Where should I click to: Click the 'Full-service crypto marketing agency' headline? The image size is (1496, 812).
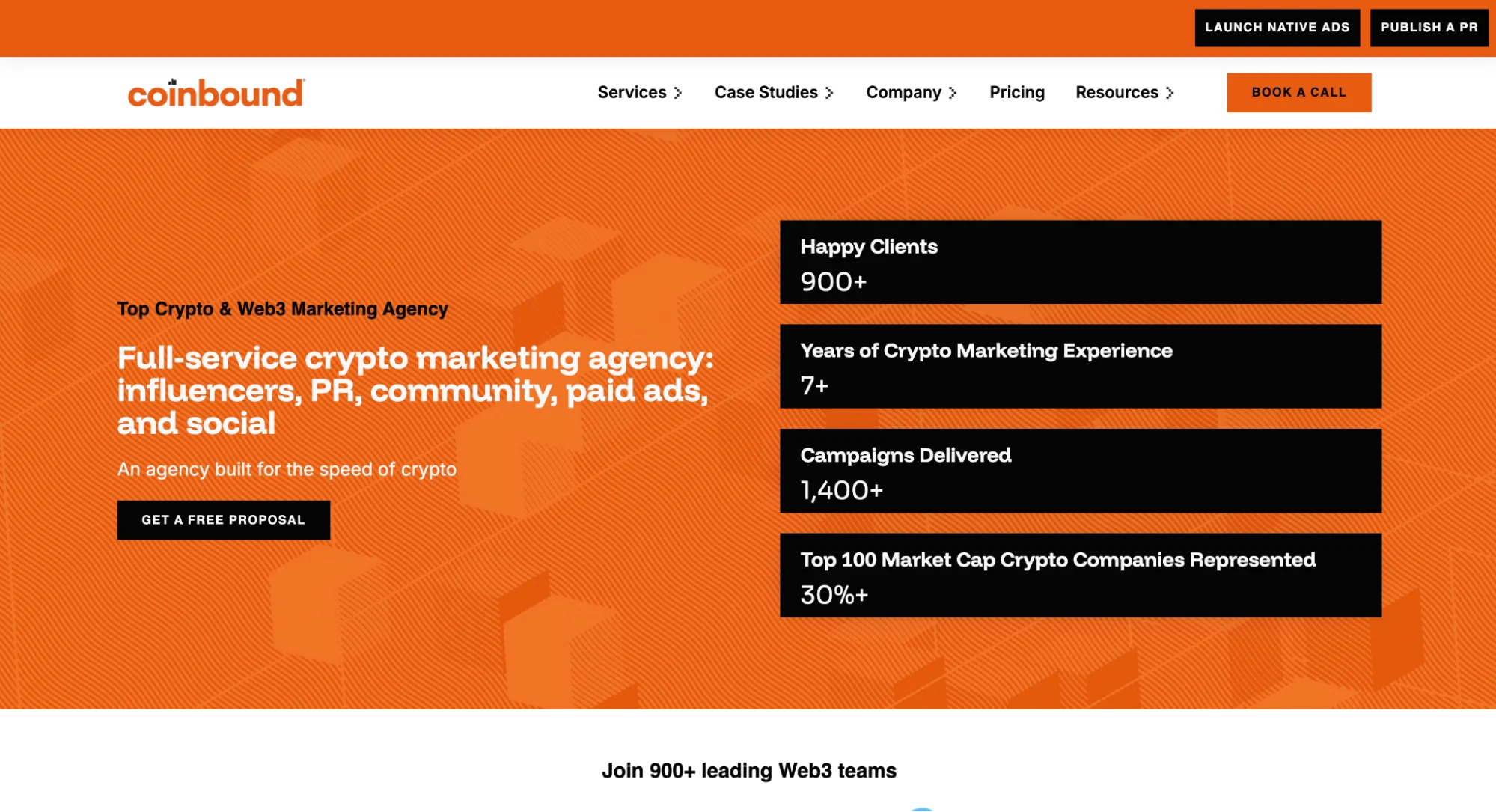[x=415, y=391]
